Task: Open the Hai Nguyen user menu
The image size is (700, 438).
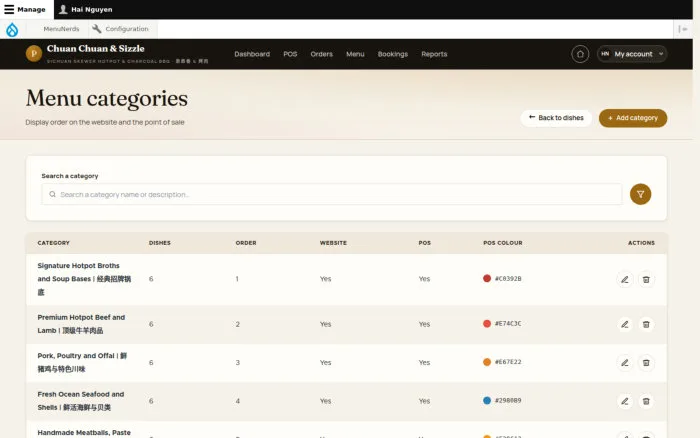Action: [x=86, y=9]
